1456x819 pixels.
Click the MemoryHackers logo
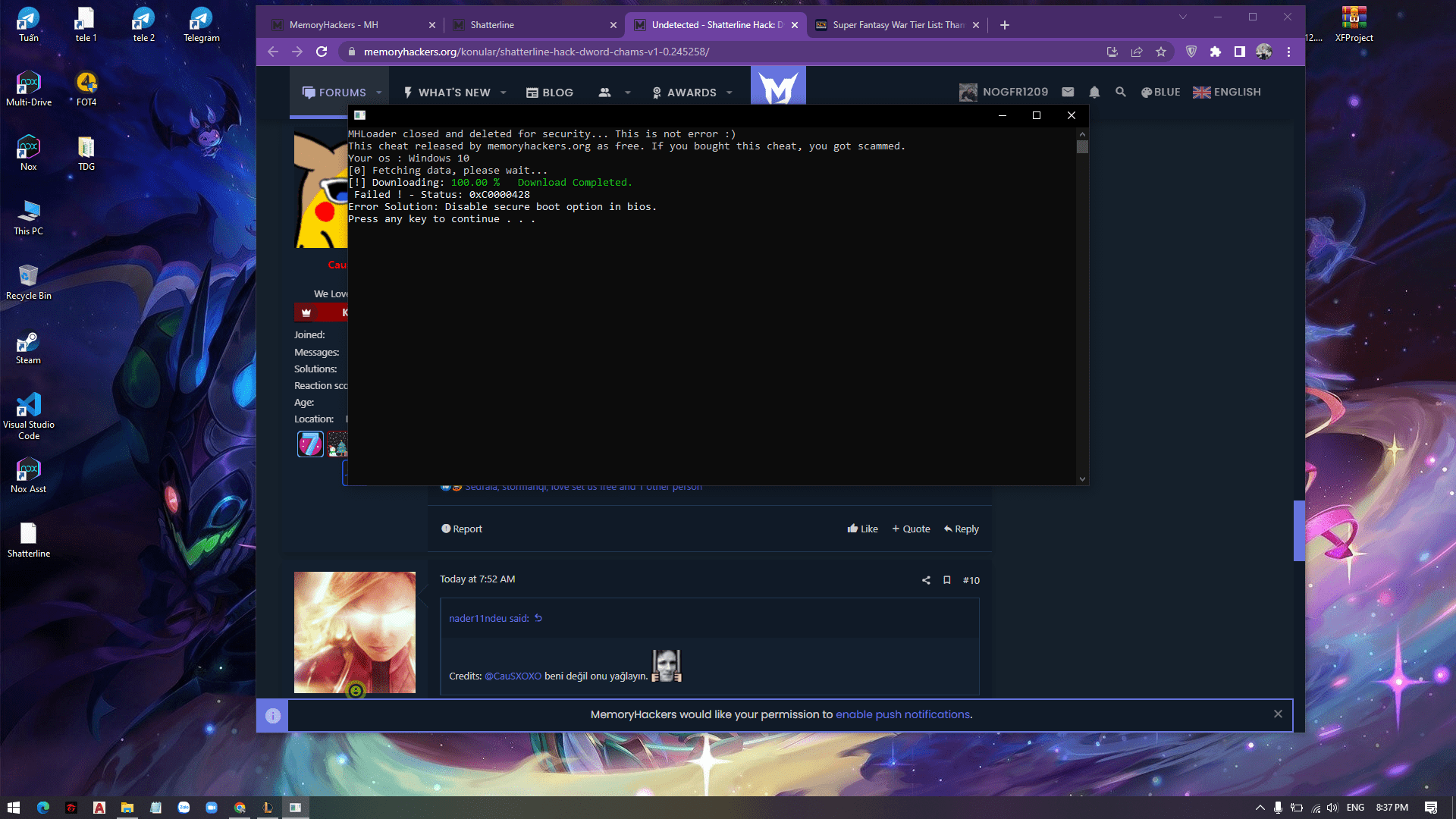778,86
